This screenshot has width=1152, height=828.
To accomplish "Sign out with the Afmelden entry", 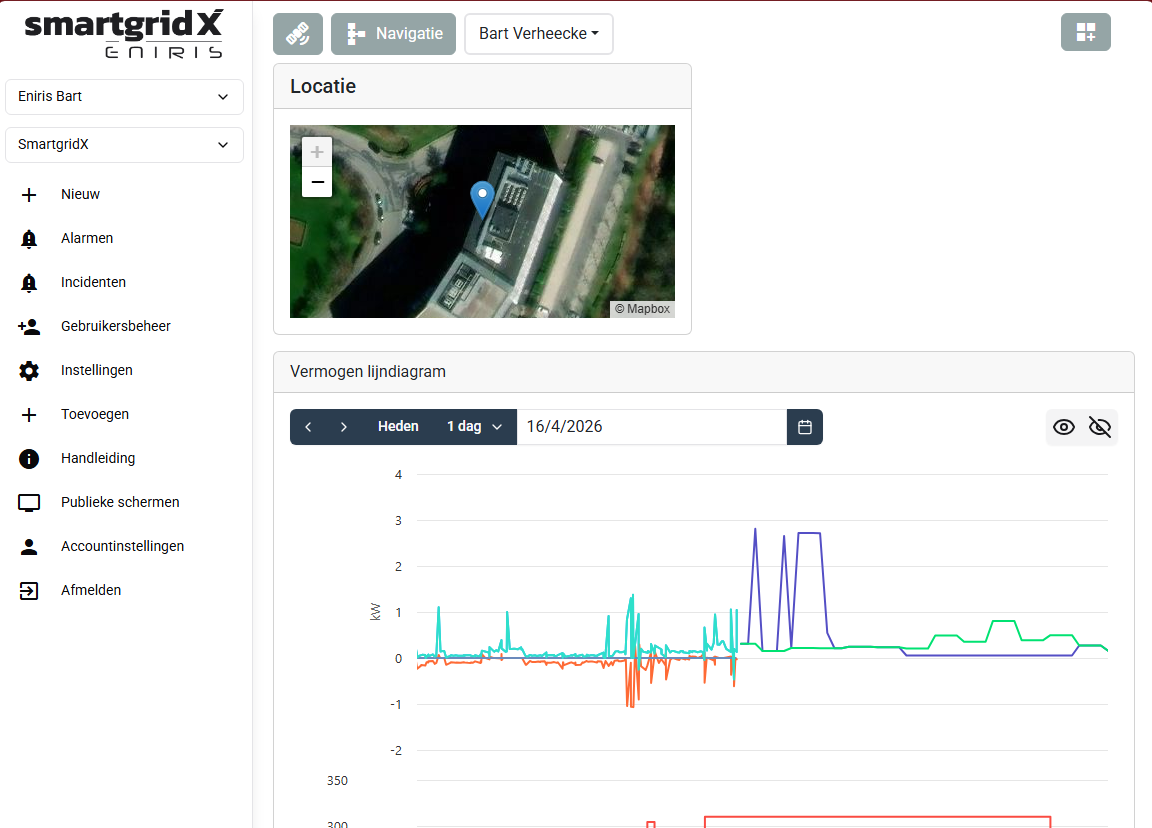I will click(x=90, y=591).
